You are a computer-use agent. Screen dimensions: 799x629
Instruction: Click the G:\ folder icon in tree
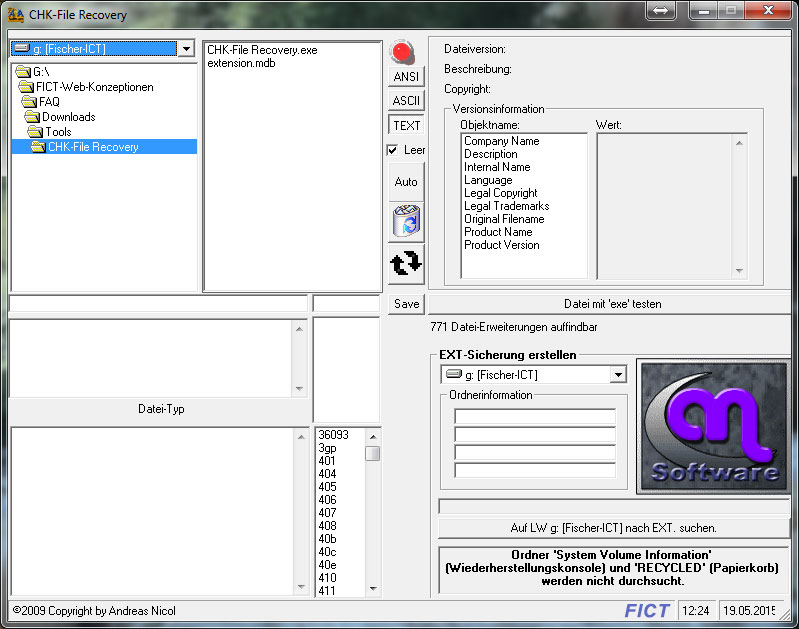(23, 71)
